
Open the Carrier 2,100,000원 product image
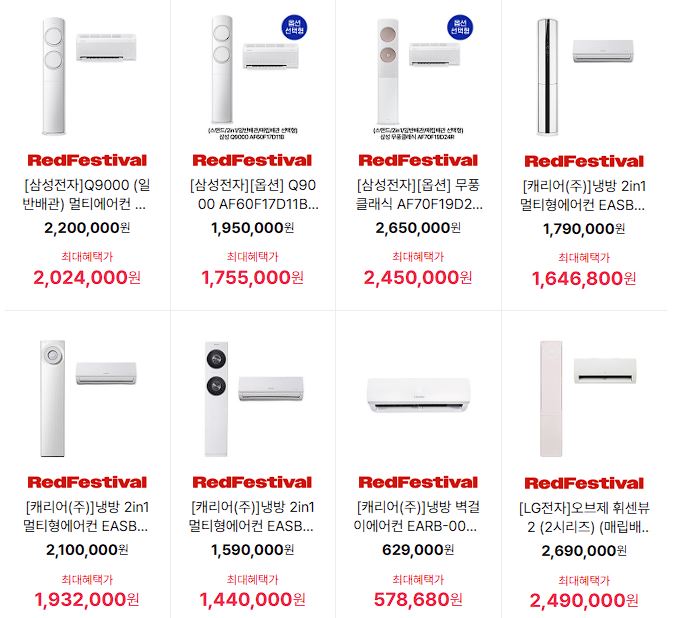pos(87,398)
